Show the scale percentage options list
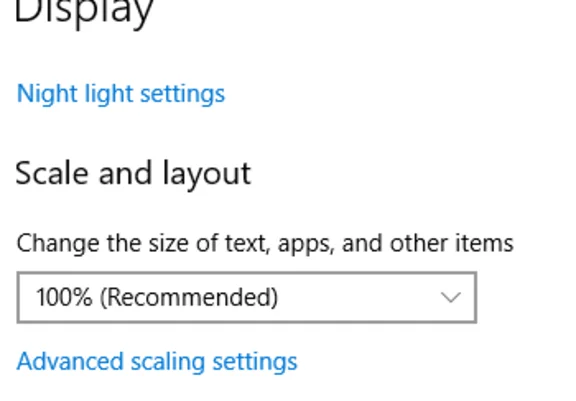Viewport: 576px width, 401px height. [x=247, y=297]
